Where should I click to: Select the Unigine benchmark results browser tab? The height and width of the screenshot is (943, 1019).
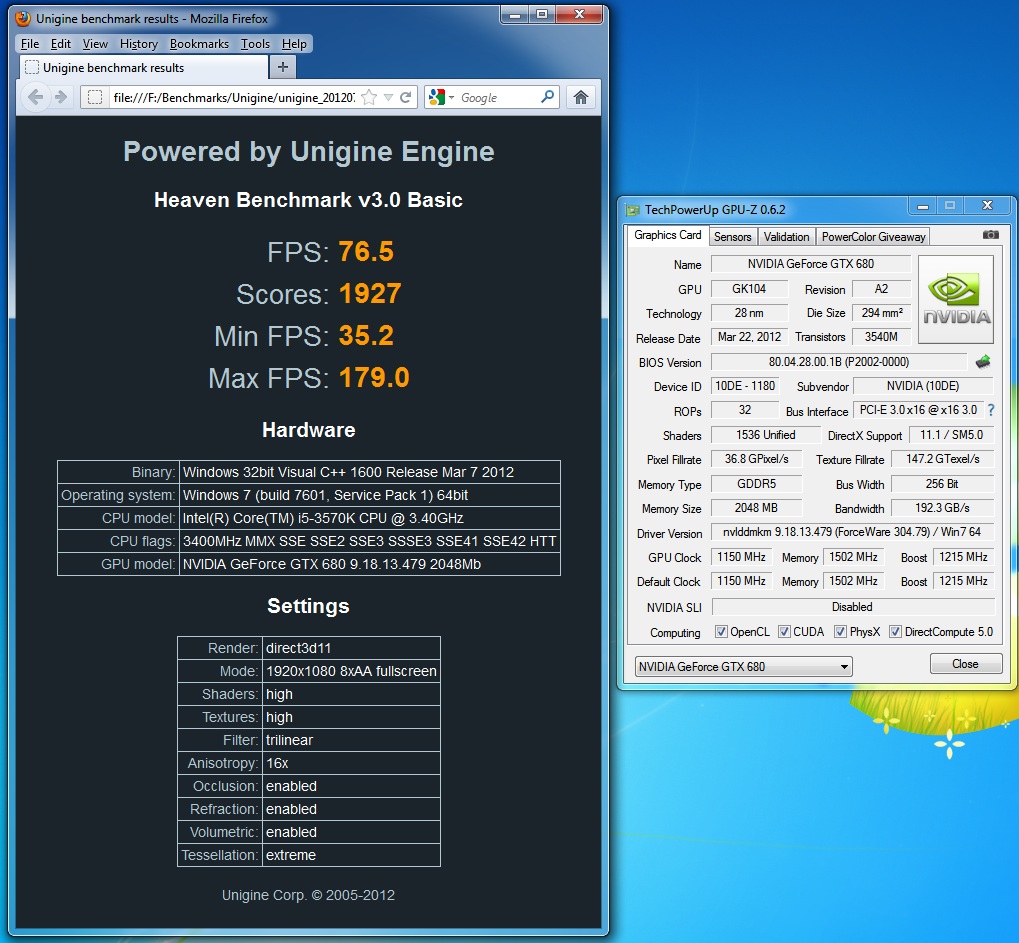(x=143, y=68)
